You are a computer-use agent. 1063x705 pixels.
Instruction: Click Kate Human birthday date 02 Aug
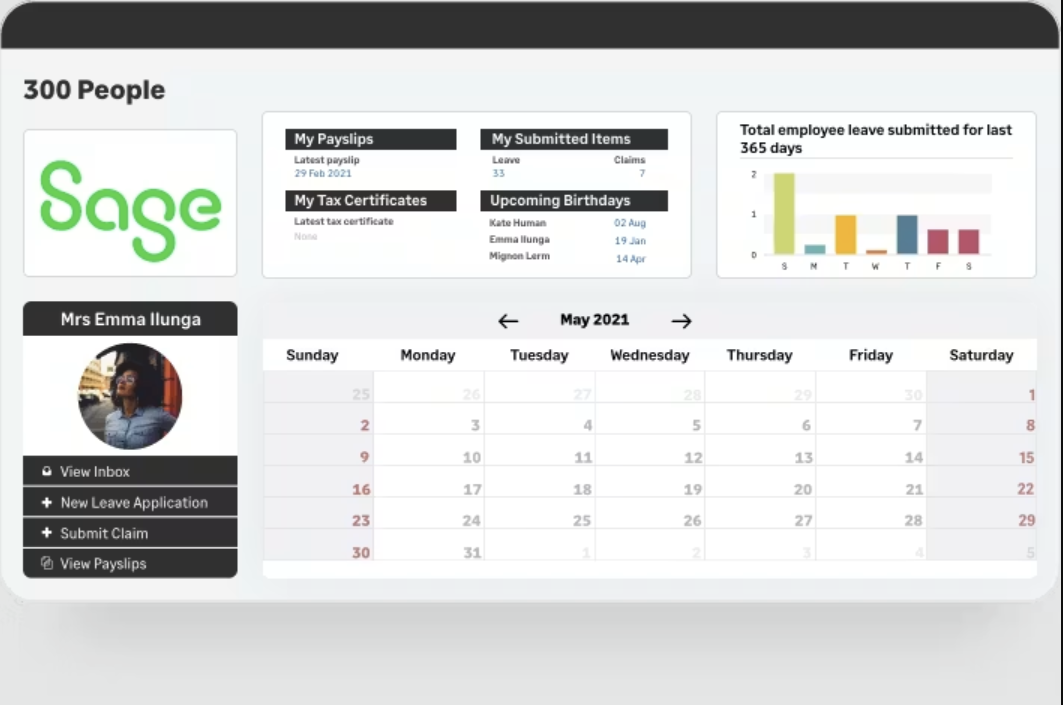pos(630,223)
